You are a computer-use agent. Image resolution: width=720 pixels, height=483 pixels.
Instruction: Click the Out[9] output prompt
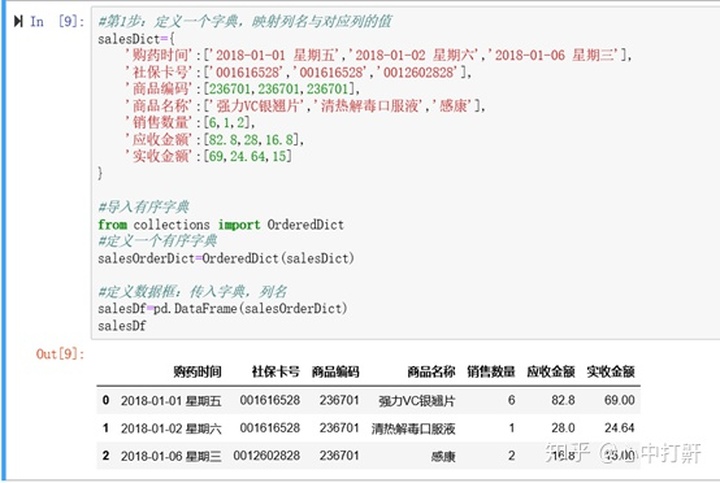click(x=60, y=354)
